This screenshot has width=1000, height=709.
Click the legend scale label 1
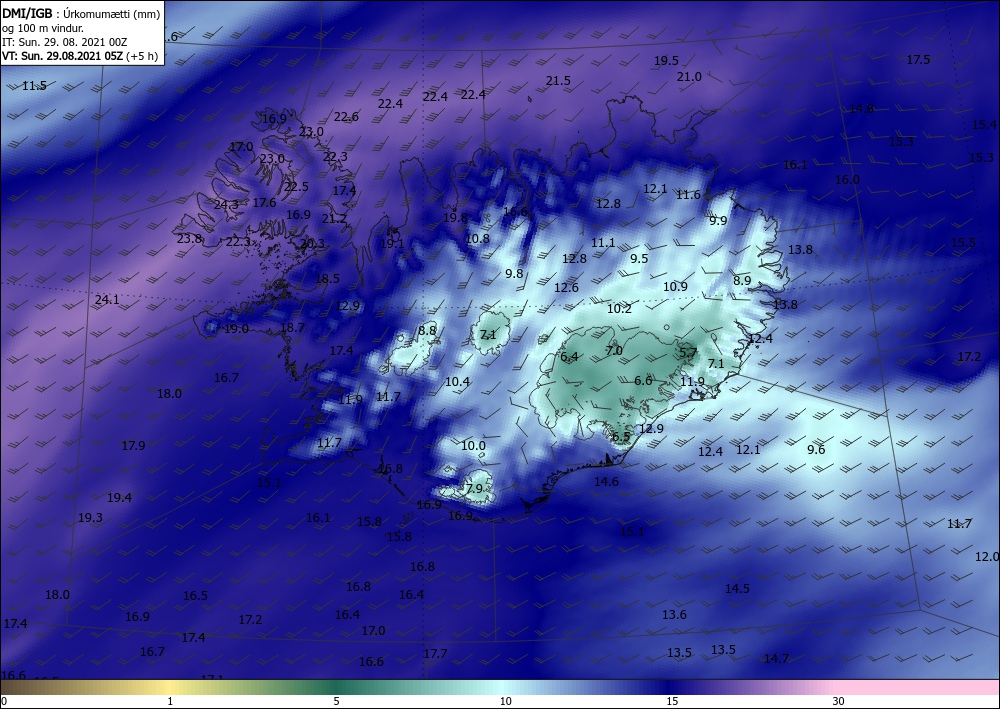[170, 701]
